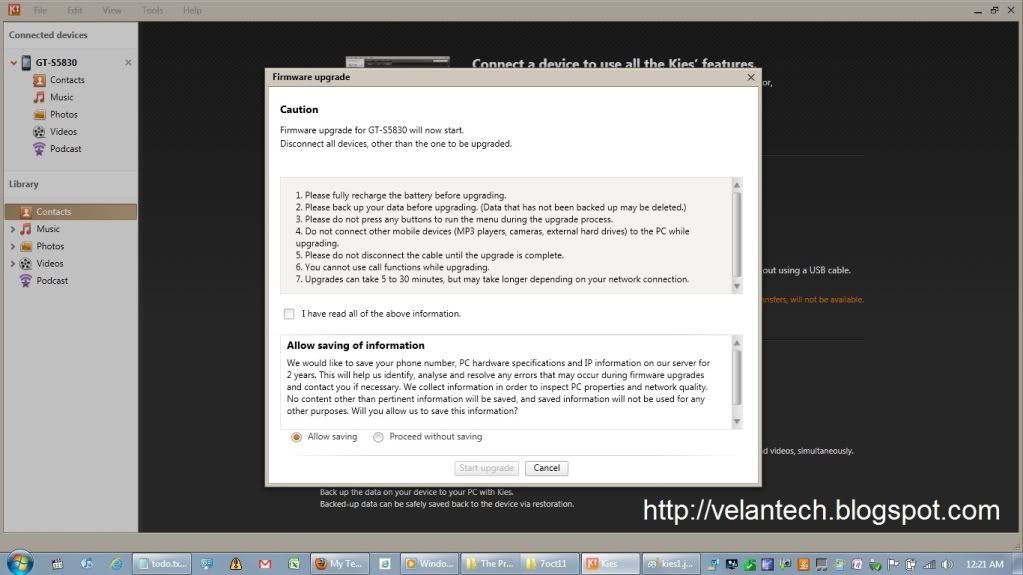Viewport: 1023px width, 575px height.
Task: Launch Gmail icon in the taskbar
Action: (x=265, y=564)
